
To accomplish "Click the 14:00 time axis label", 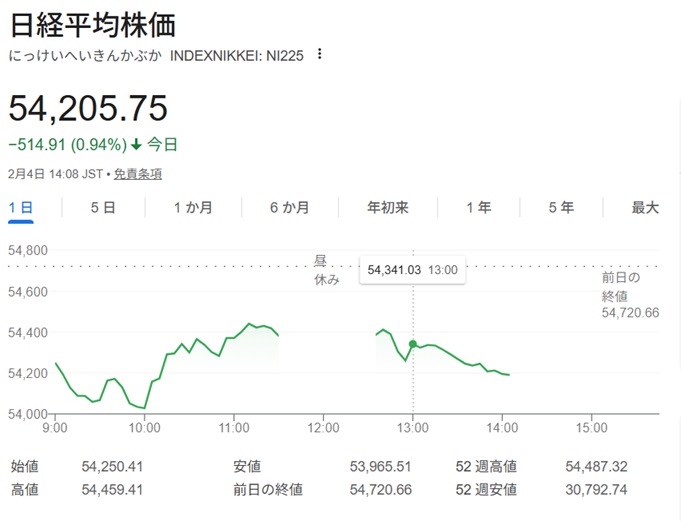I will point(502,428).
